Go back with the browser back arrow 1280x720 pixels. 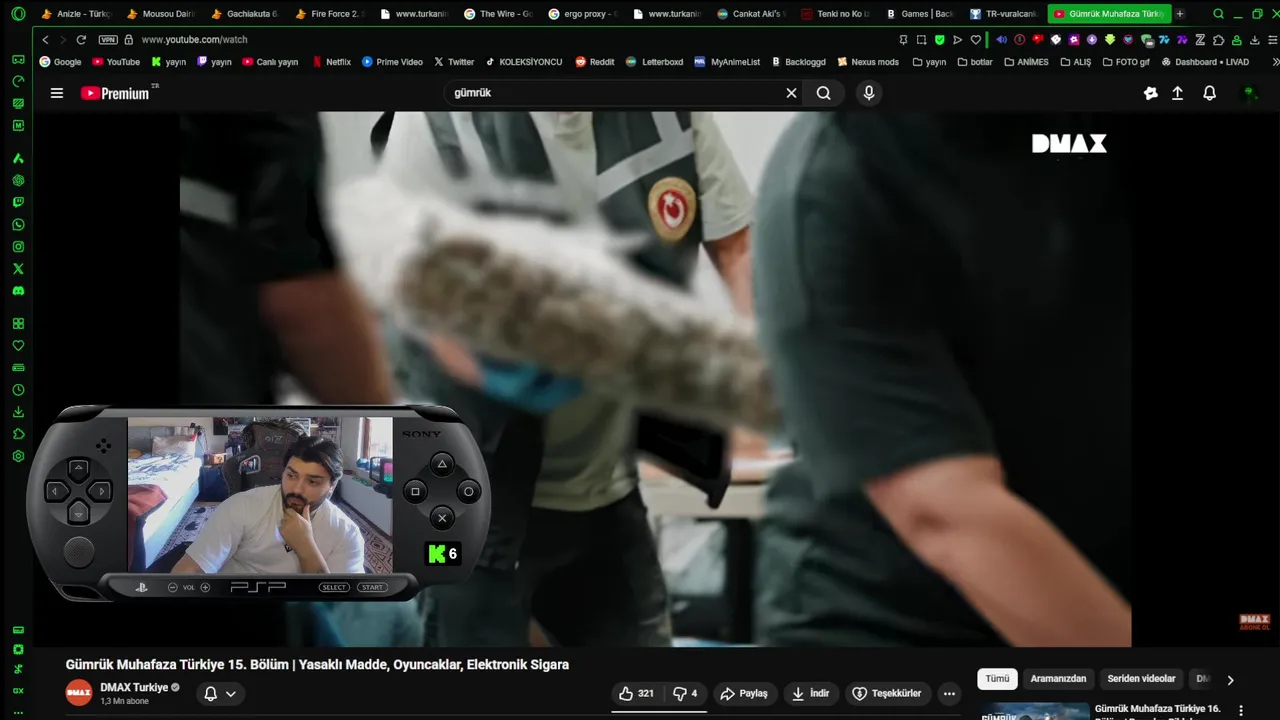pyautogui.click(x=45, y=39)
